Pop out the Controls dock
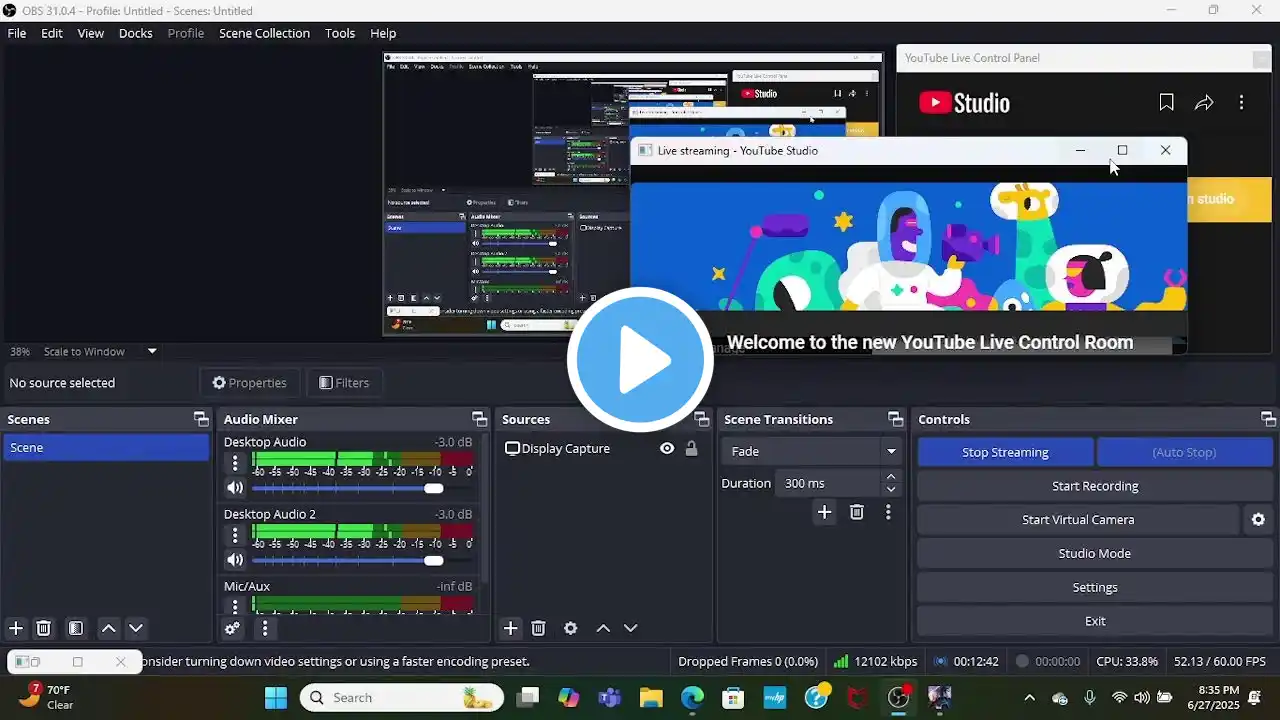1280x720 pixels. pos(1268,419)
